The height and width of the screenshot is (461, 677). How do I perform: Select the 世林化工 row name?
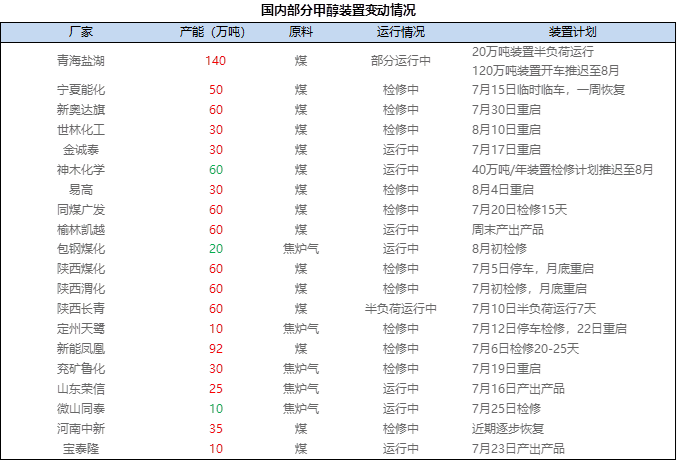click(x=81, y=129)
